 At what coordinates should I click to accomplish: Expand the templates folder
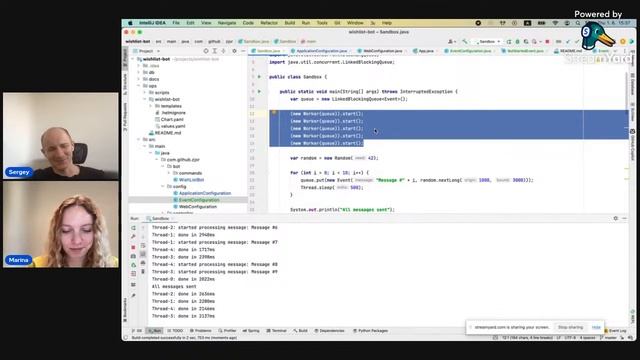tap(151, 106)
